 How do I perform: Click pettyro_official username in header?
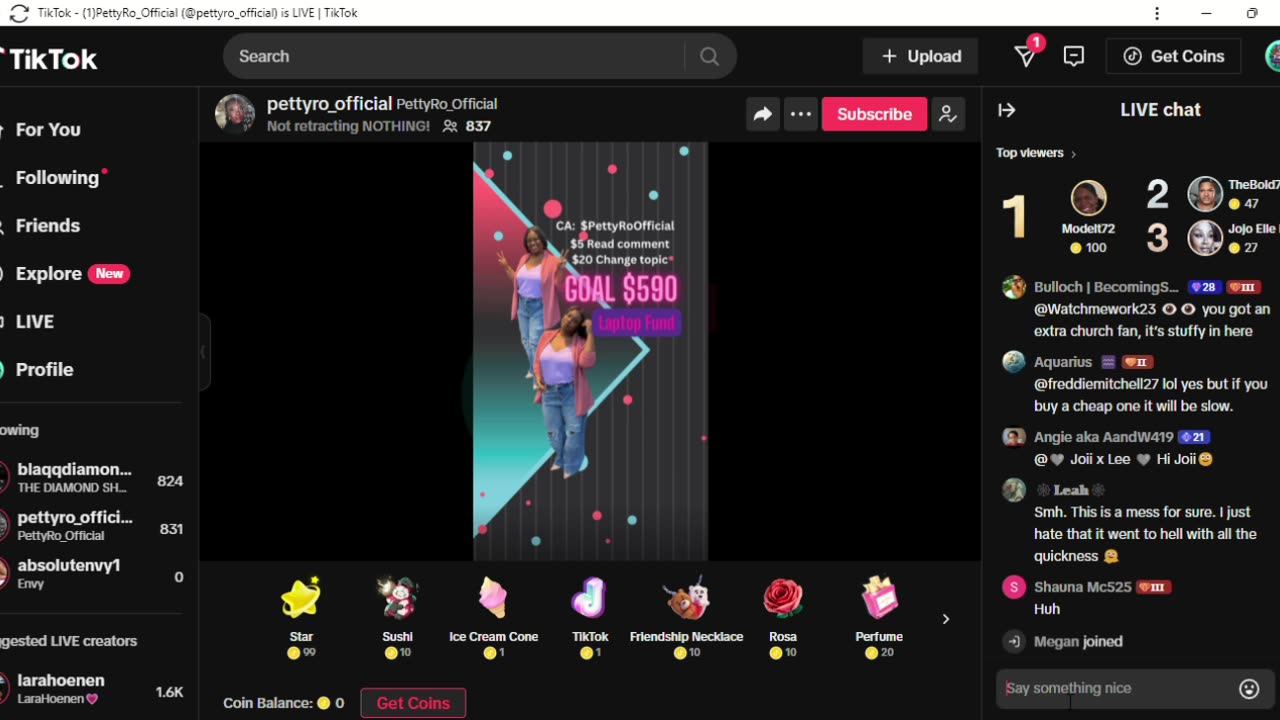329,104
